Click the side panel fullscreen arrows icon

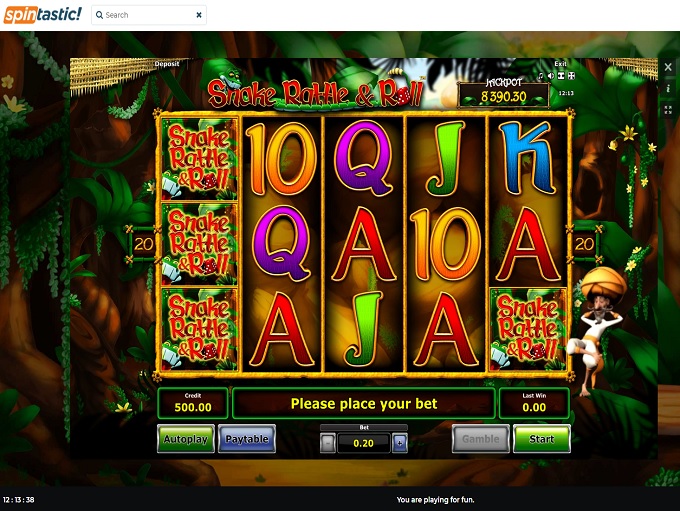click(x=668, y=110)
